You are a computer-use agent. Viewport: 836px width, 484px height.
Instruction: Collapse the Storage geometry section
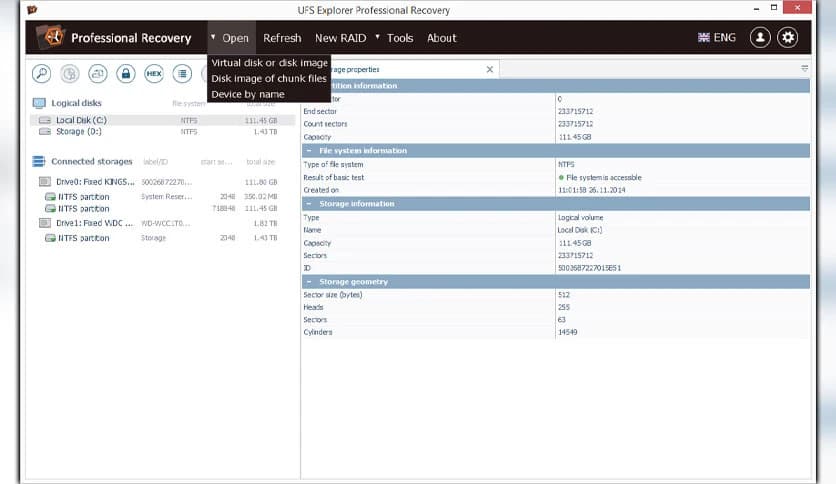coord(310,282)
